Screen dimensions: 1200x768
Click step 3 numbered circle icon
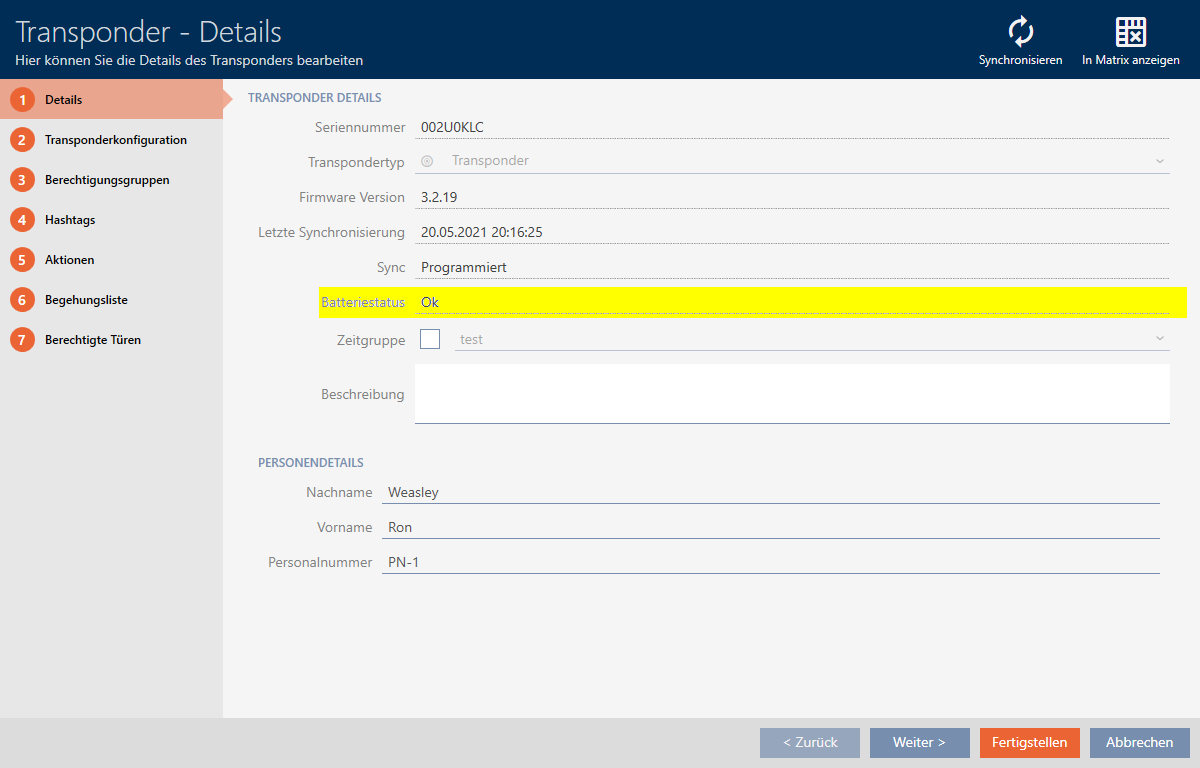point(22,180)
